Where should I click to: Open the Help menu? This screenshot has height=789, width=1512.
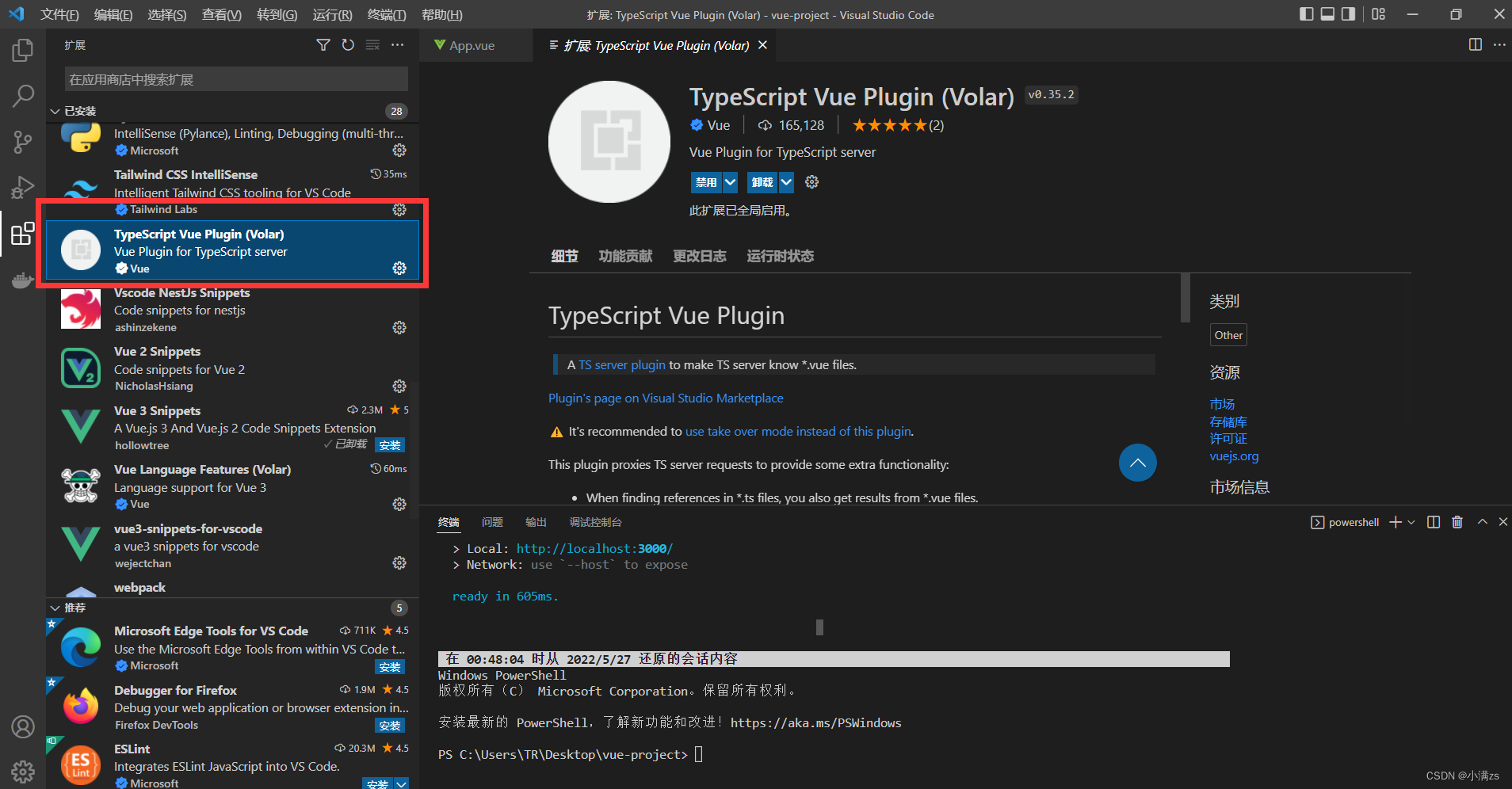pos(441,15)
